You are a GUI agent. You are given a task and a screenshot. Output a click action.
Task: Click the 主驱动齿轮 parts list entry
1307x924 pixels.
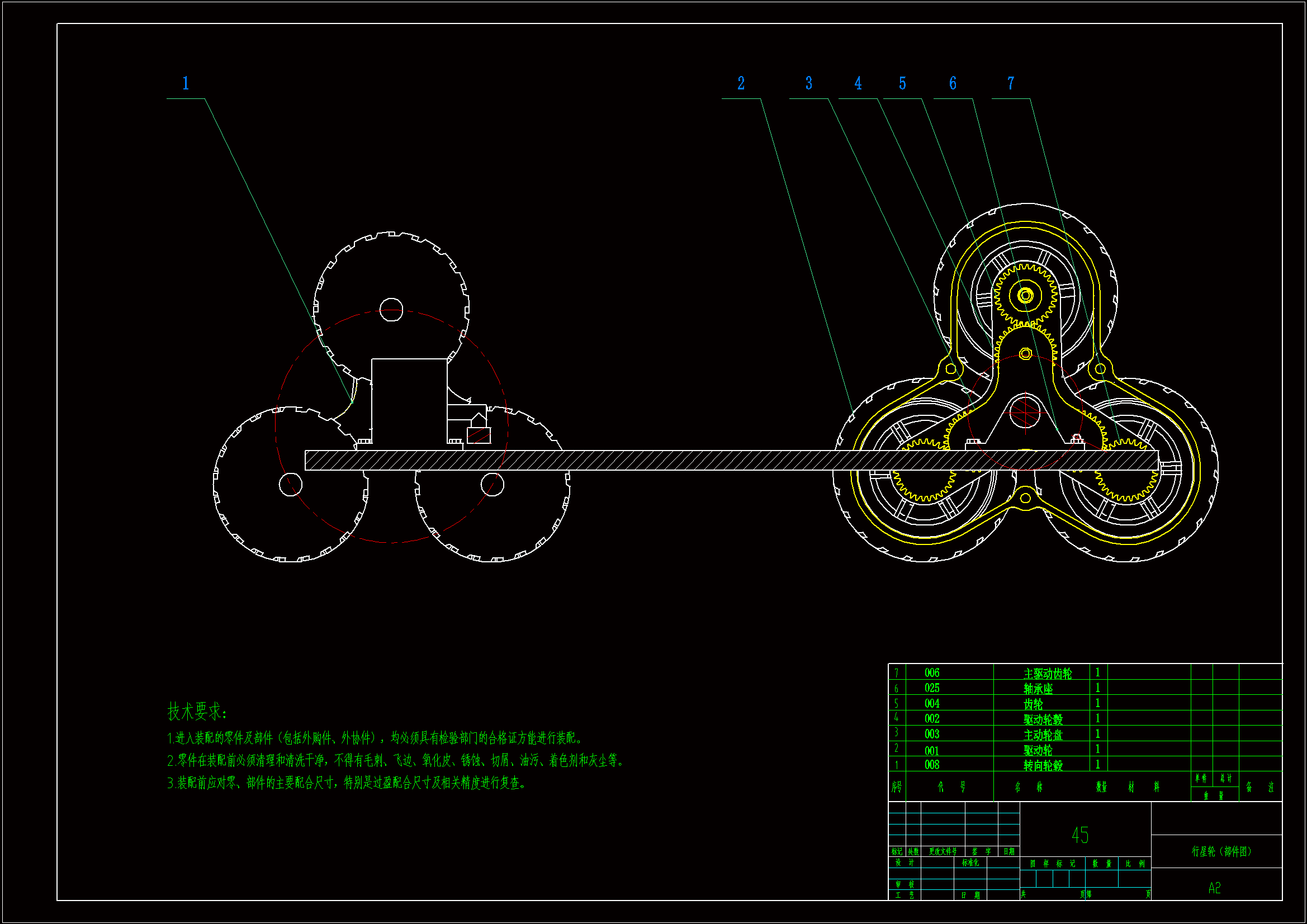1048,674
